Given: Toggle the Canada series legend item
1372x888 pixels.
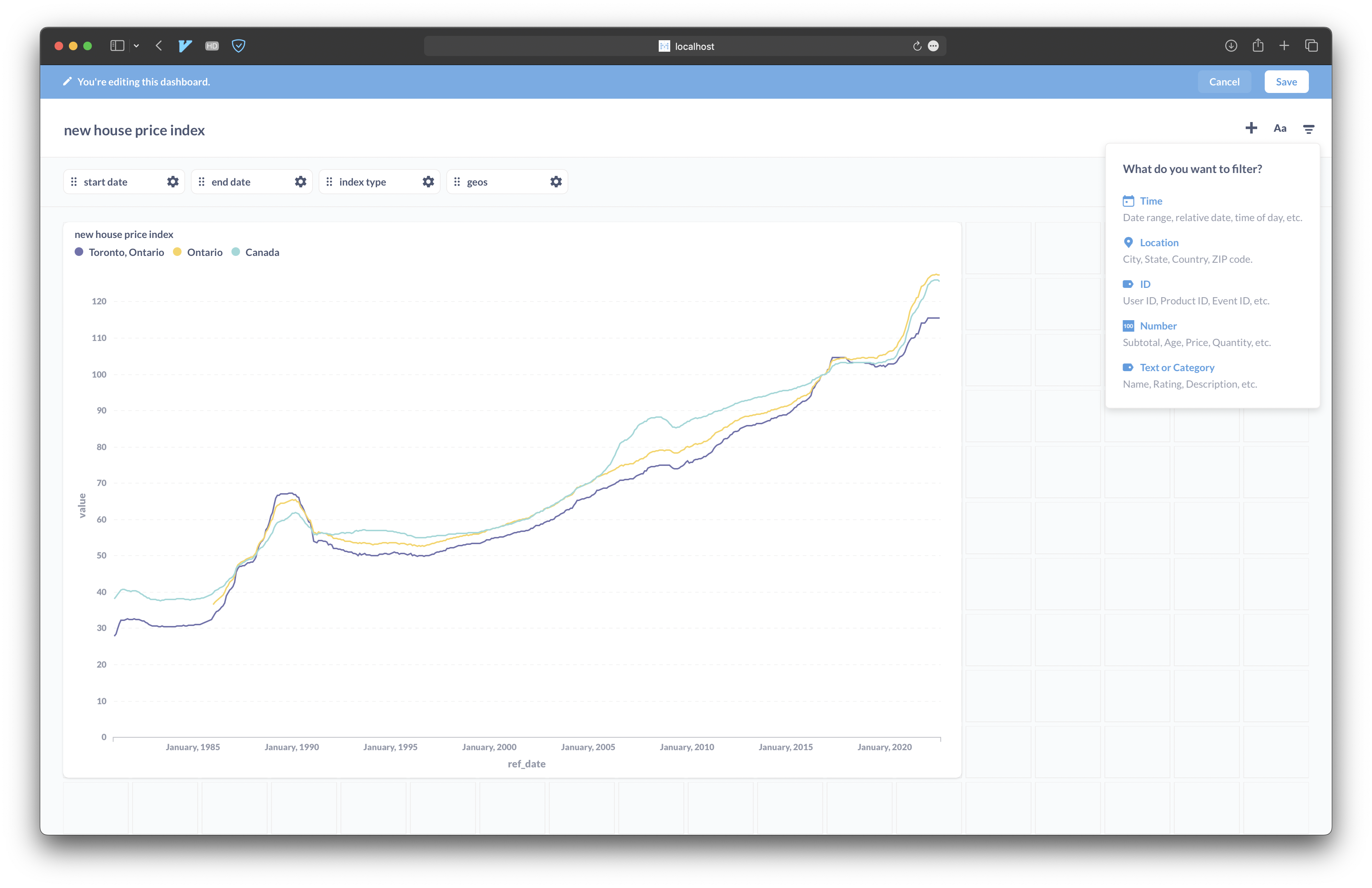Looking at the screenshot, I should [262, 253].
